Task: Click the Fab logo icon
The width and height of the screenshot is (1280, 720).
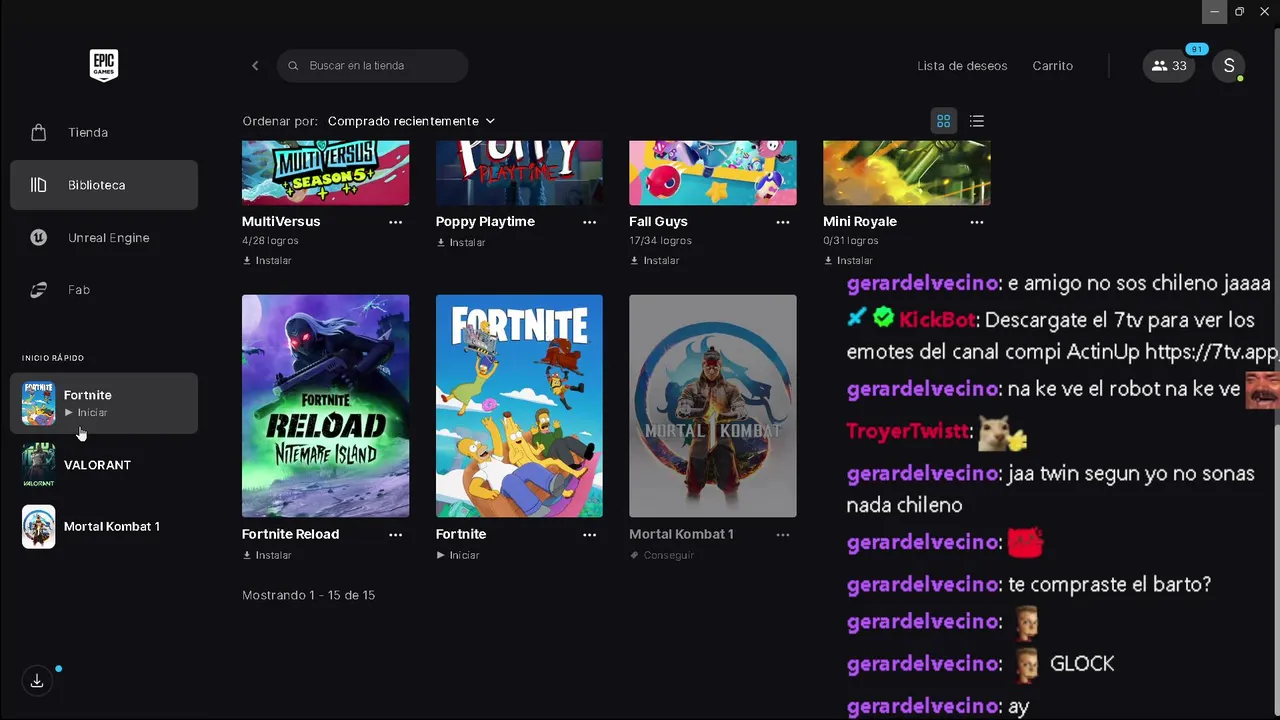Action: coord(38,290)
